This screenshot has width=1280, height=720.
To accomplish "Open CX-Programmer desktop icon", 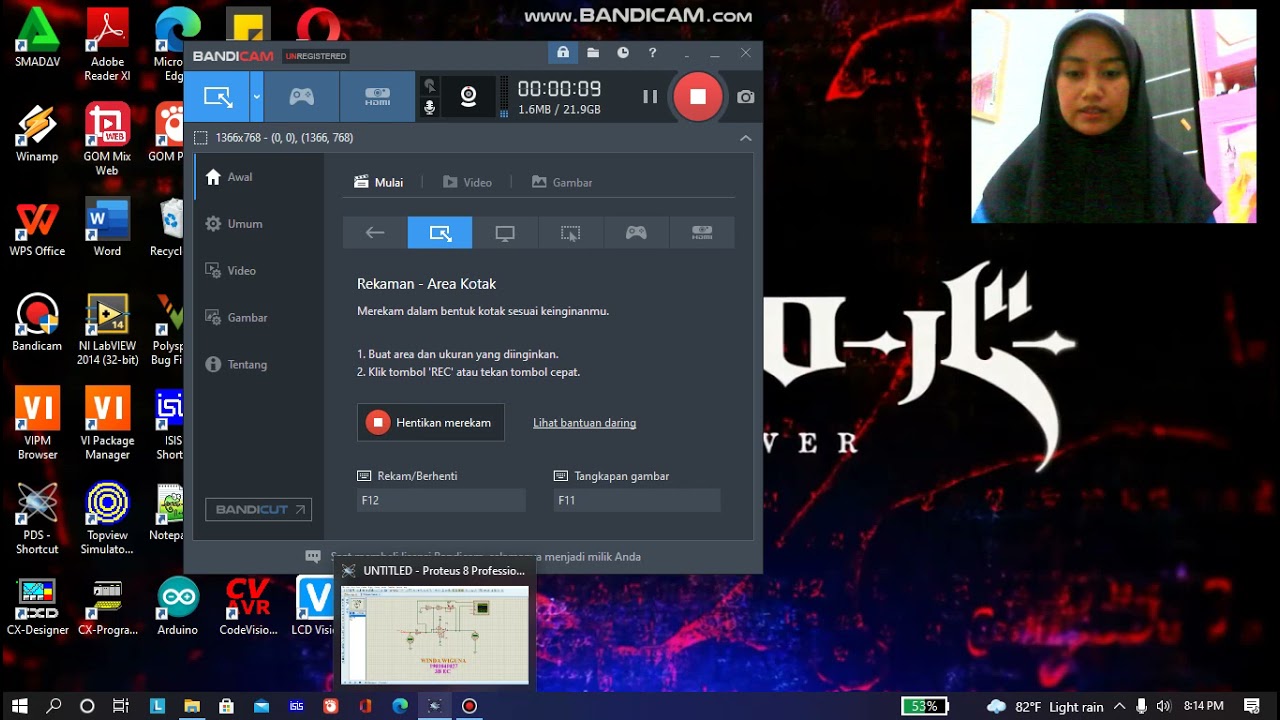I will [x=107, y=607].
